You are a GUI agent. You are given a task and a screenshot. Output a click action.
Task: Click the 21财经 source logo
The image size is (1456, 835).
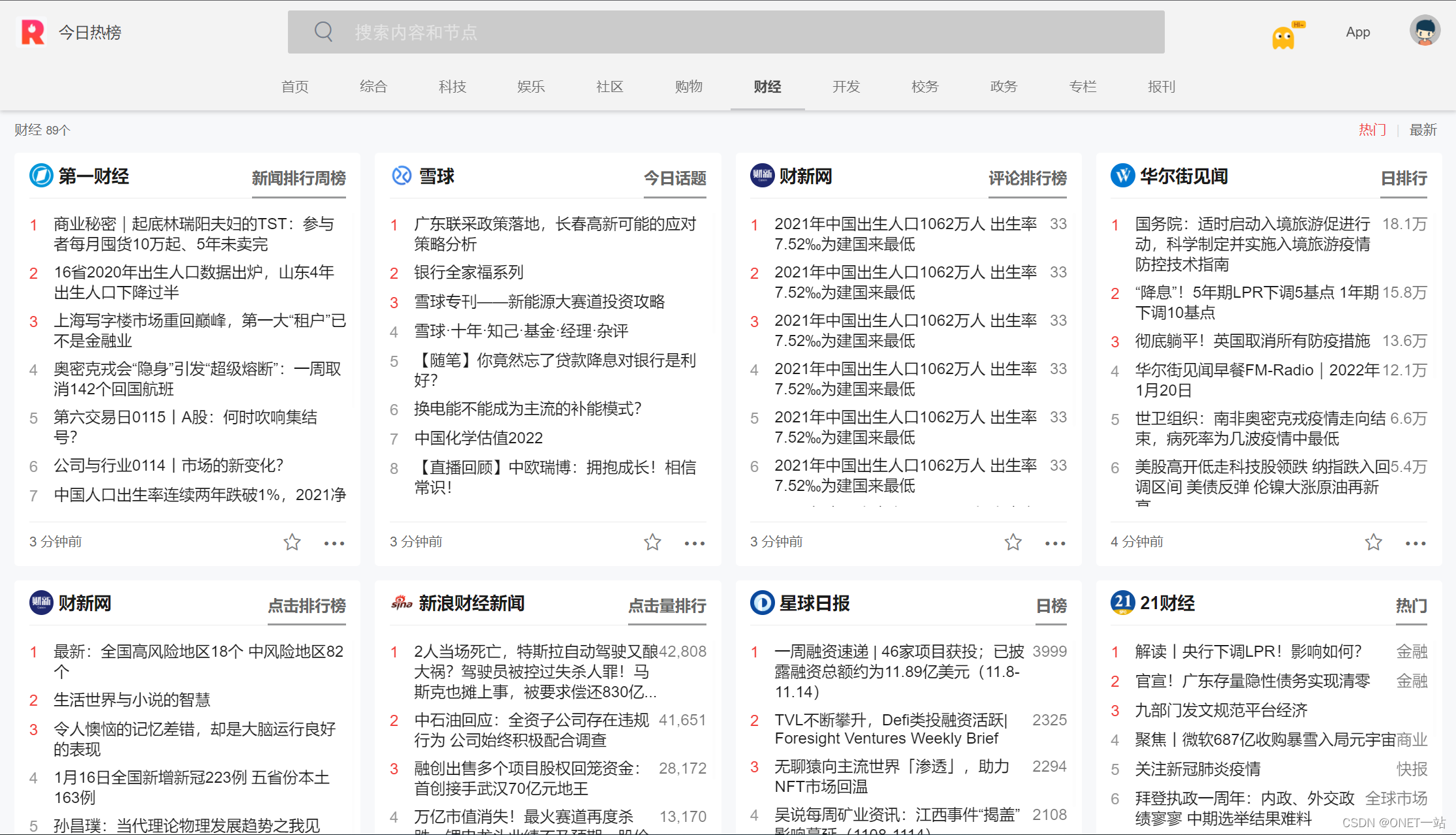click(x=1122, y=603)
